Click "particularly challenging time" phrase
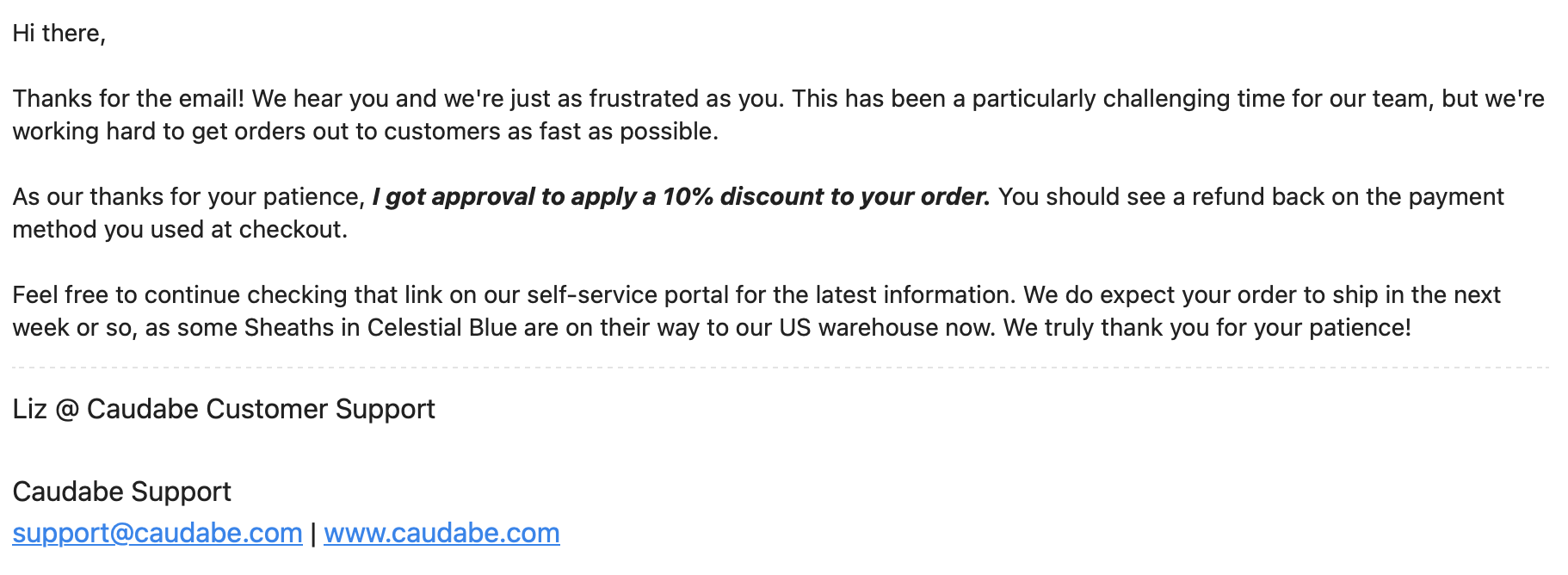The image size is (1568, 575). point(1101,98)
